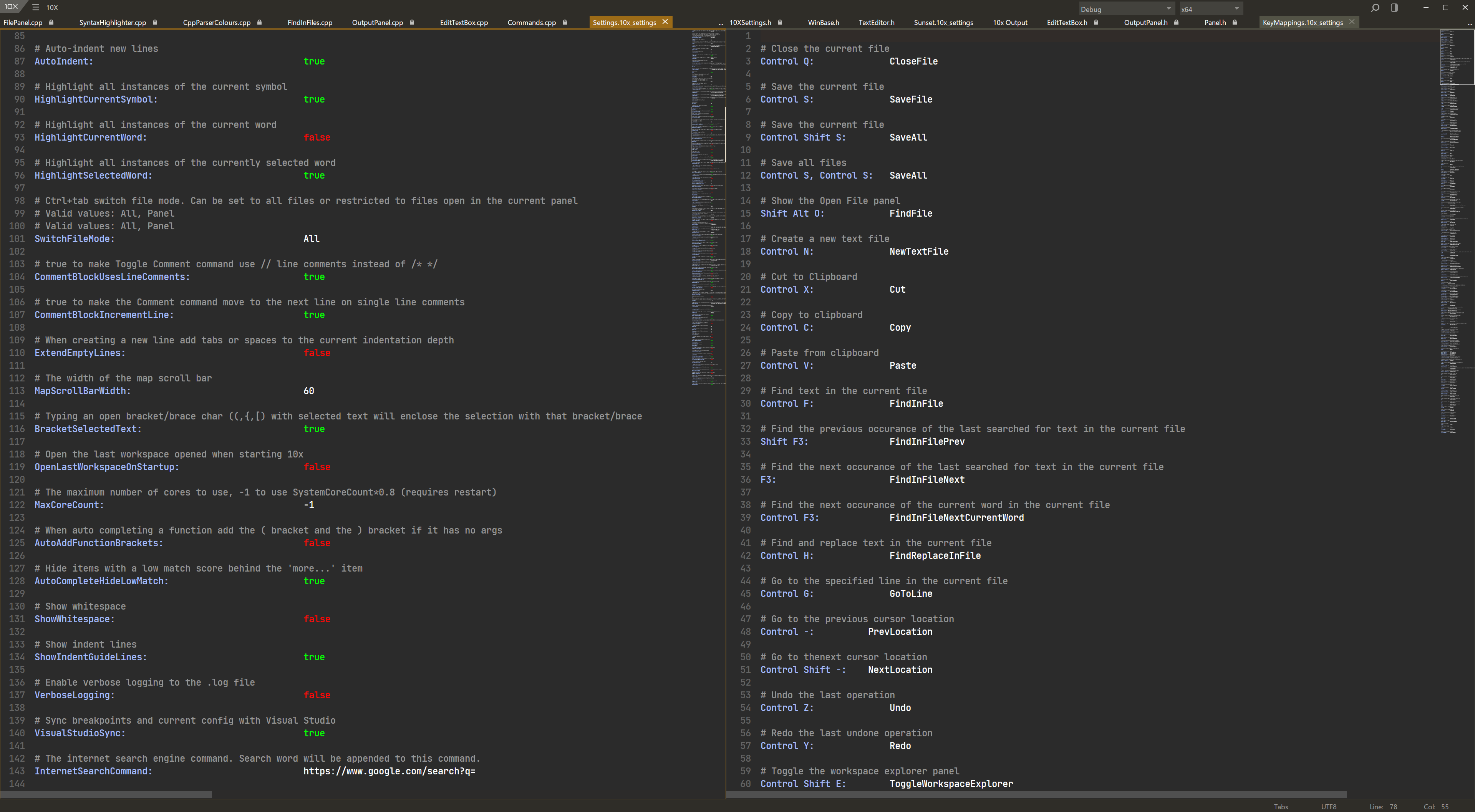
Task: Click the left editor horizontal scrollbar
Action: pos(106,794)
